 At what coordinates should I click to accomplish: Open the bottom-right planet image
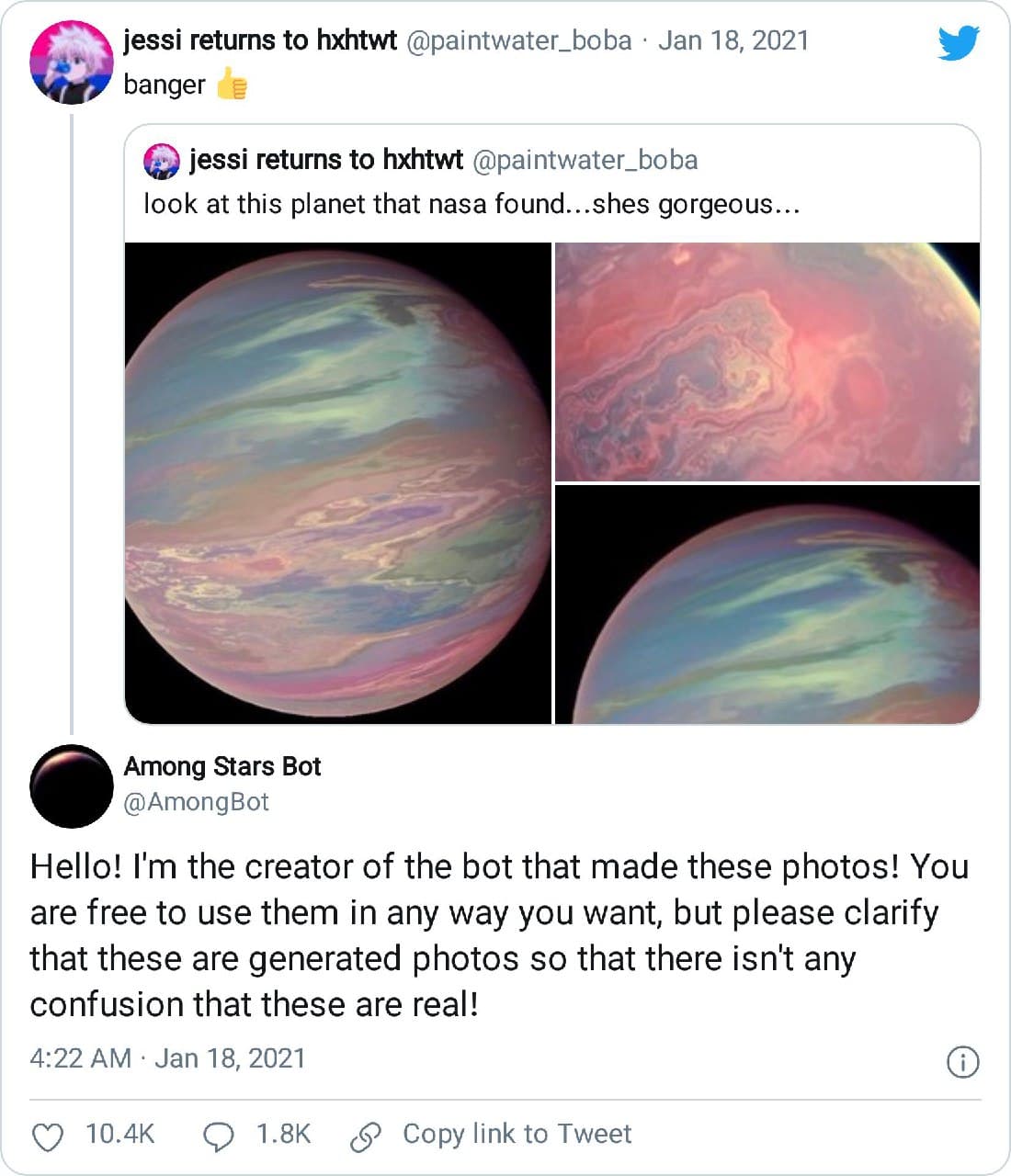pos(767,604)
